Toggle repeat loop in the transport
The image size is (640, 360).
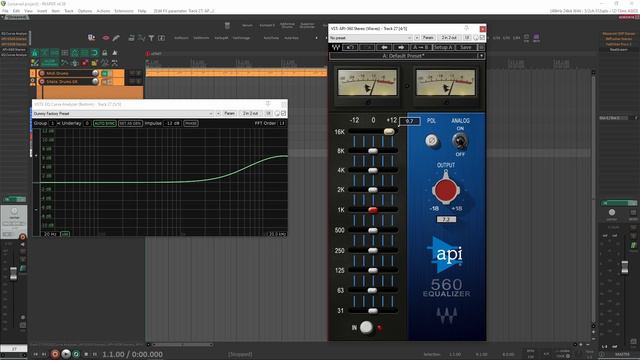point(76,354)
